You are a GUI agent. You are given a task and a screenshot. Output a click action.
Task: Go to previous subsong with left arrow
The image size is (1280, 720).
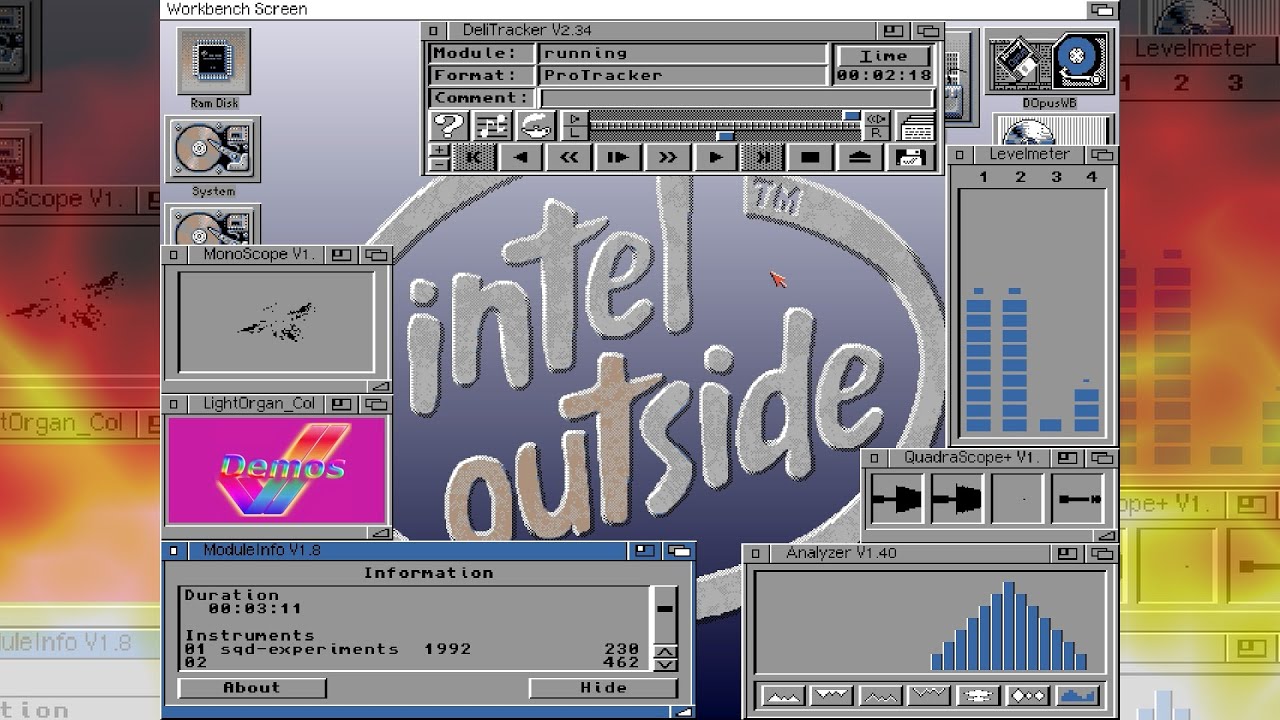point(521,157)
